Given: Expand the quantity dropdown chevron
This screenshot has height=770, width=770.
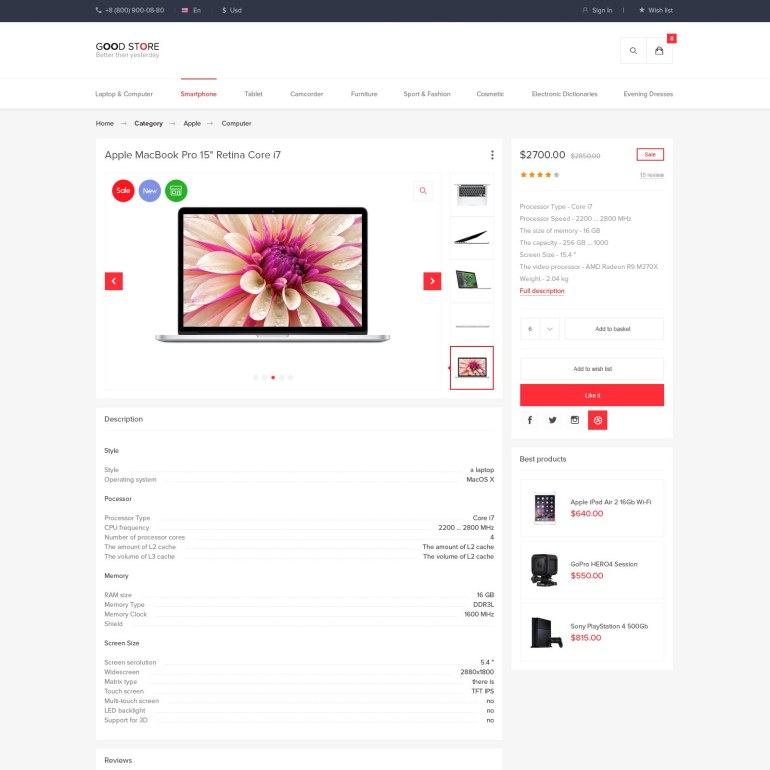Looking at the screenshot, I should 550,329.
